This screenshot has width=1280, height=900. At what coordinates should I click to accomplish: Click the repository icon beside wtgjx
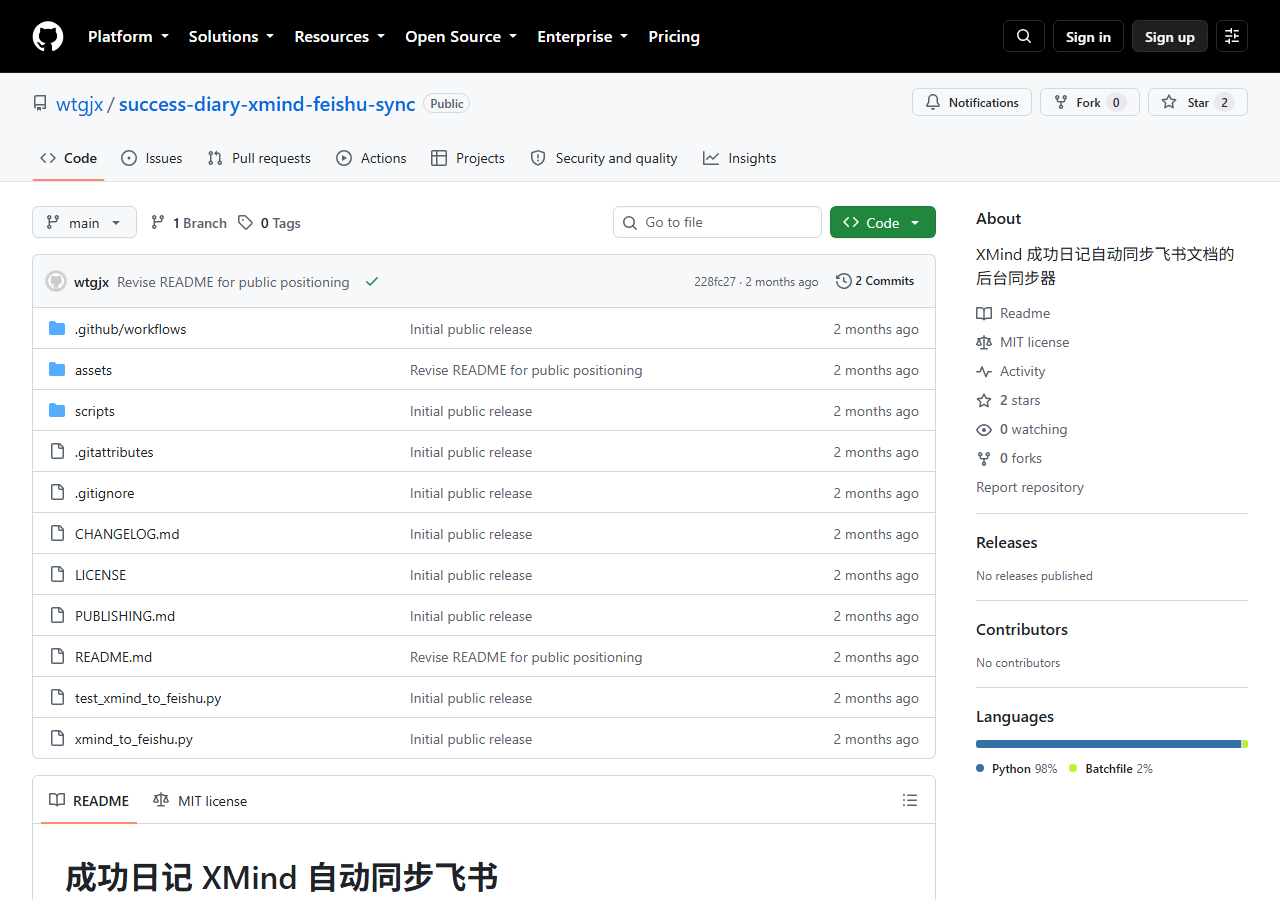coord(40,103)
